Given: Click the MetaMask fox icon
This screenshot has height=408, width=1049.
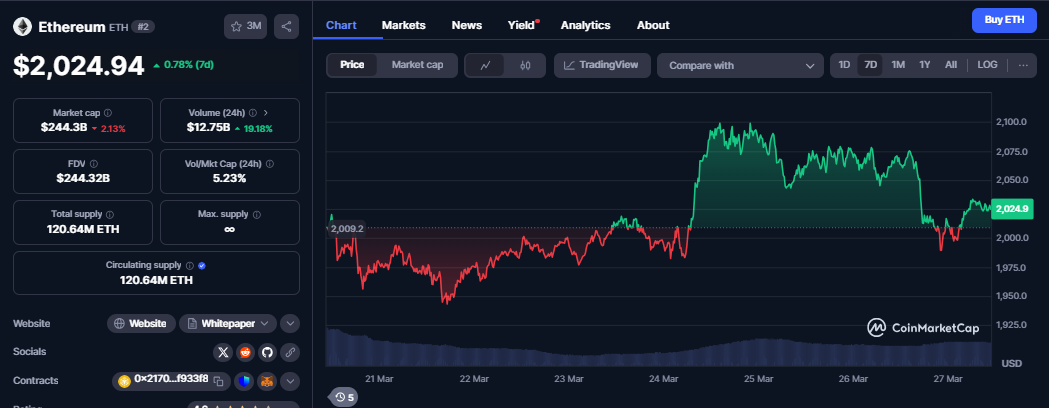Looking at the screenshot, I should tap(267, 381).
